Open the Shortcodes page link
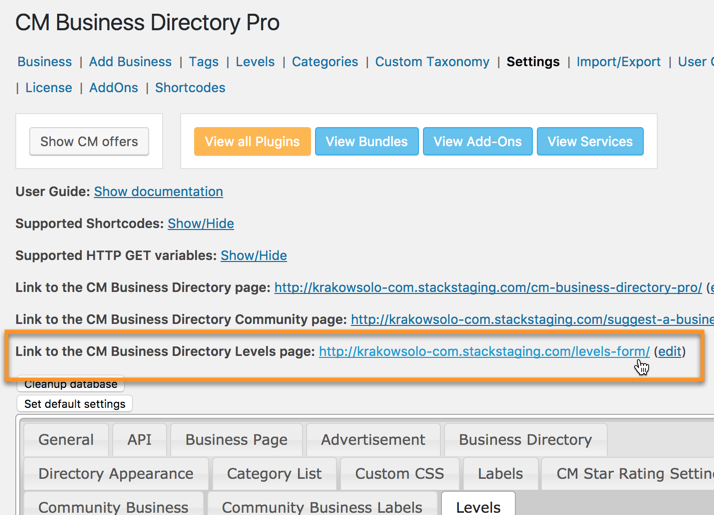 click(x=190, y=87)
